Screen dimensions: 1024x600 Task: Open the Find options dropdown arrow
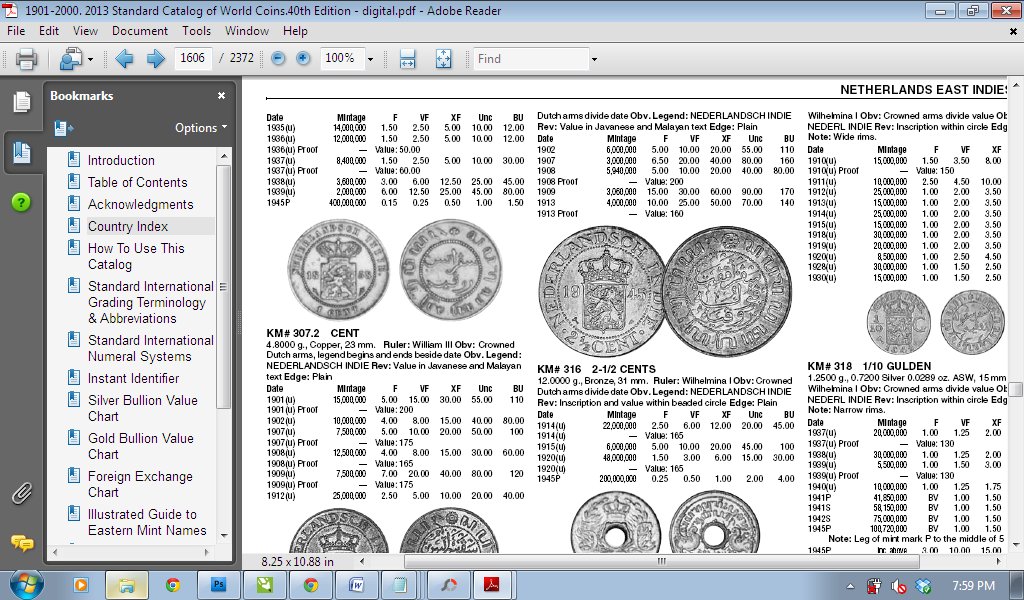coord(594,59)
